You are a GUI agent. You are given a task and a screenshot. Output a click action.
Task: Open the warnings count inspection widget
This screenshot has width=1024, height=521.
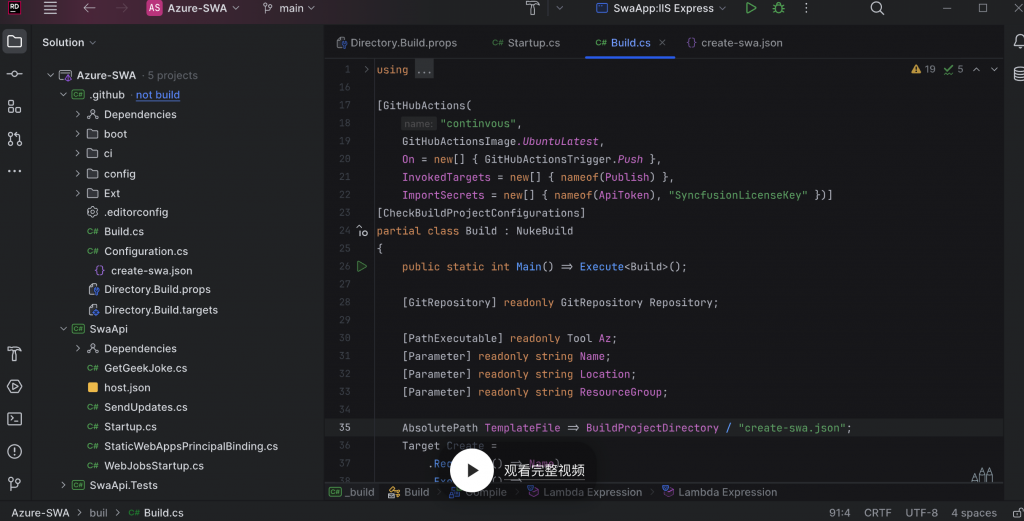923,69
